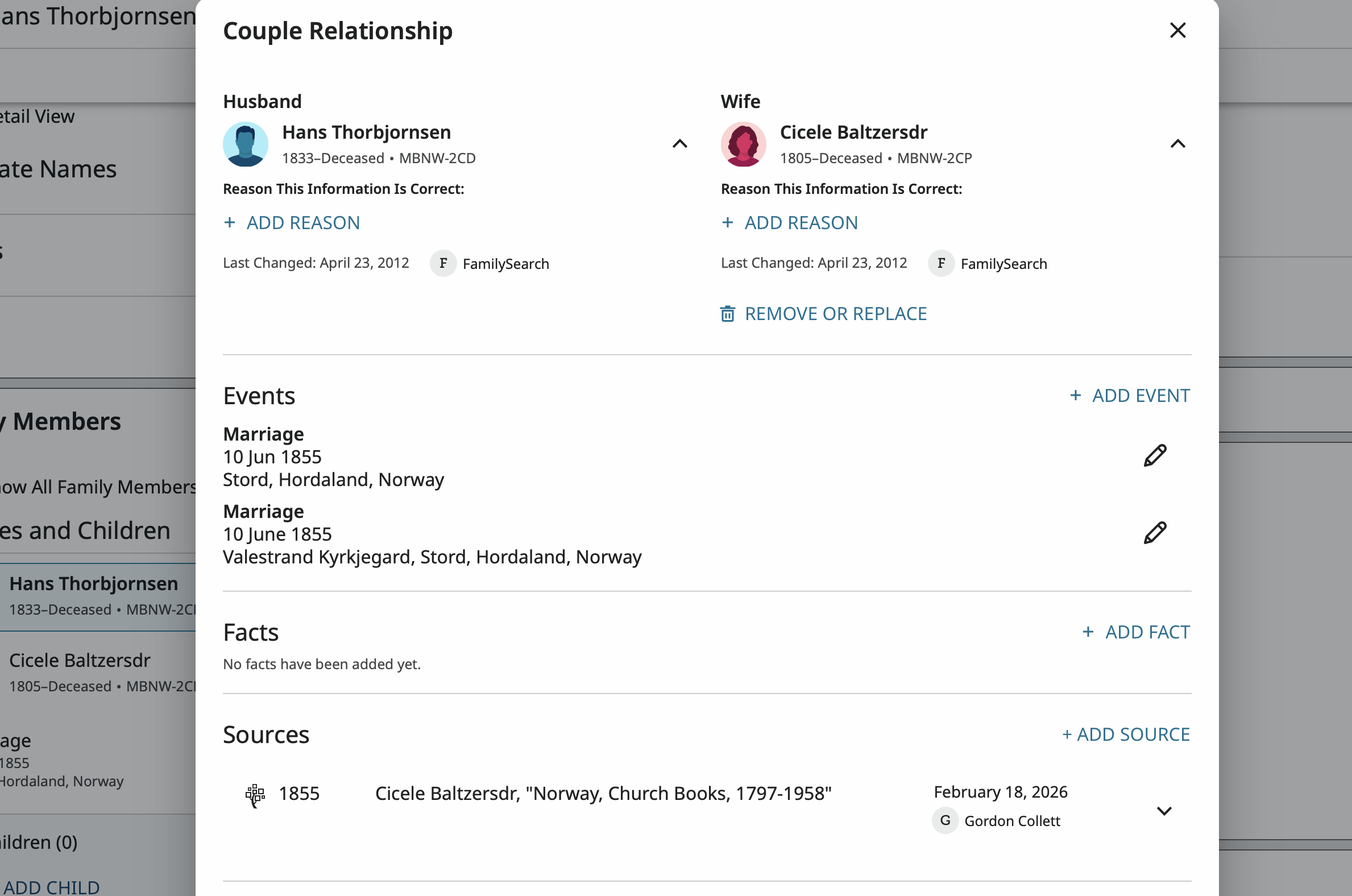Click Cicele Baltzersdr's female avatar icon

pyautogui.click(x=743, y=144)
